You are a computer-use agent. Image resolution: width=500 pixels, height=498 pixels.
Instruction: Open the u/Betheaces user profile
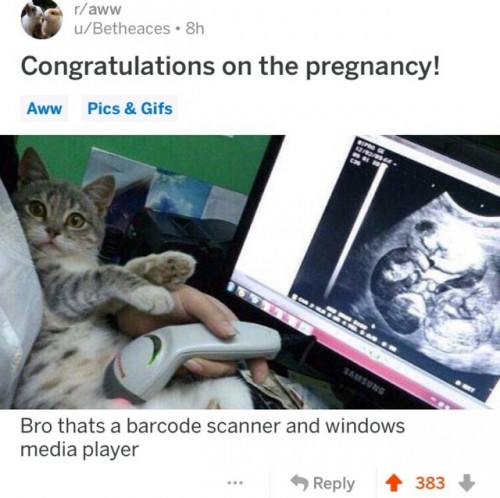pyautogui.click(x=122, y=28)
